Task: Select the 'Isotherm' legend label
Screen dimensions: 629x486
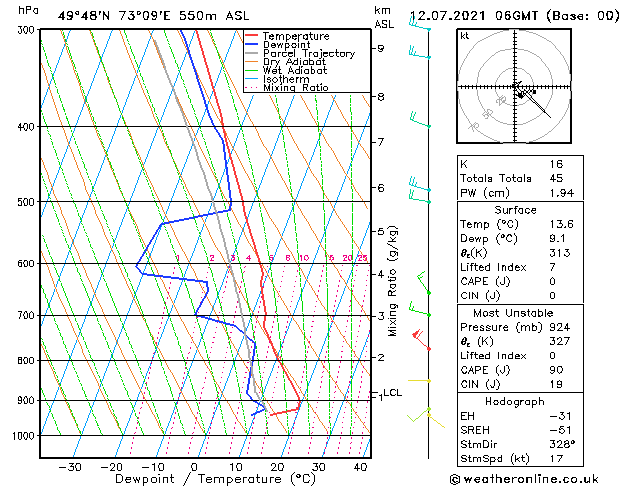Action: [286, 79]
